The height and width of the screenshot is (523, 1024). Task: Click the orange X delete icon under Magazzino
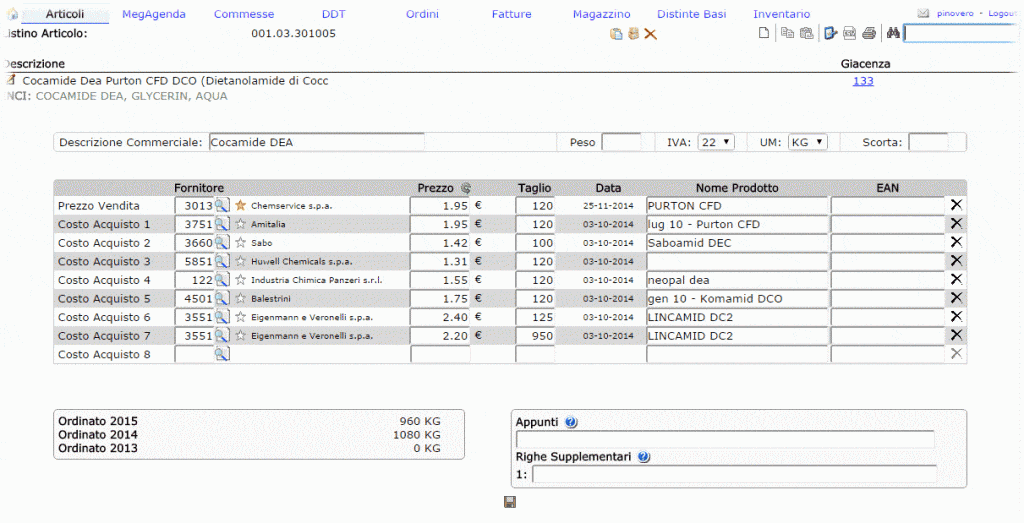(650, 34)
